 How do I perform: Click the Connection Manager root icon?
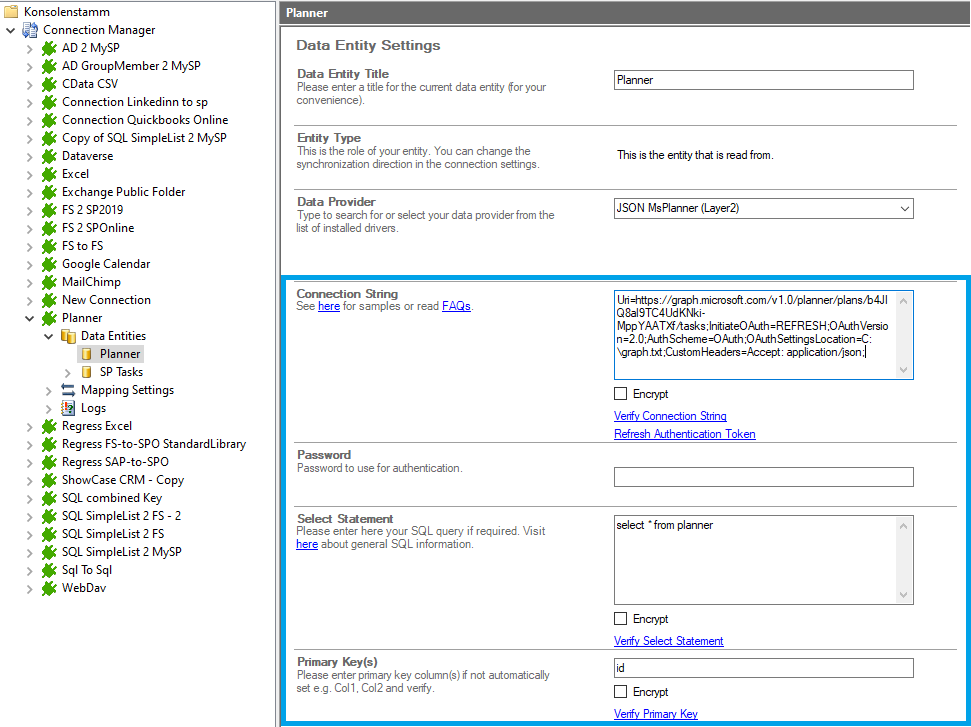point(30,30)
